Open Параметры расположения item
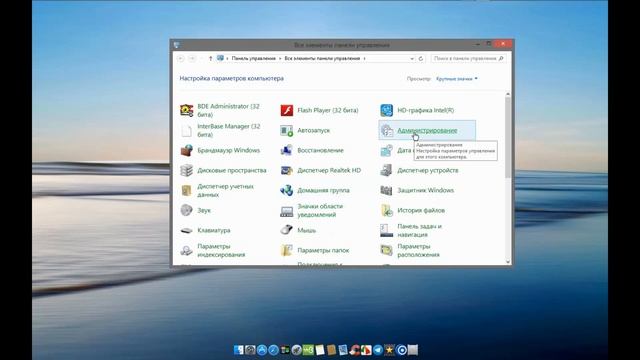Viewport: 640px width, 360px height. pos(410,250)
